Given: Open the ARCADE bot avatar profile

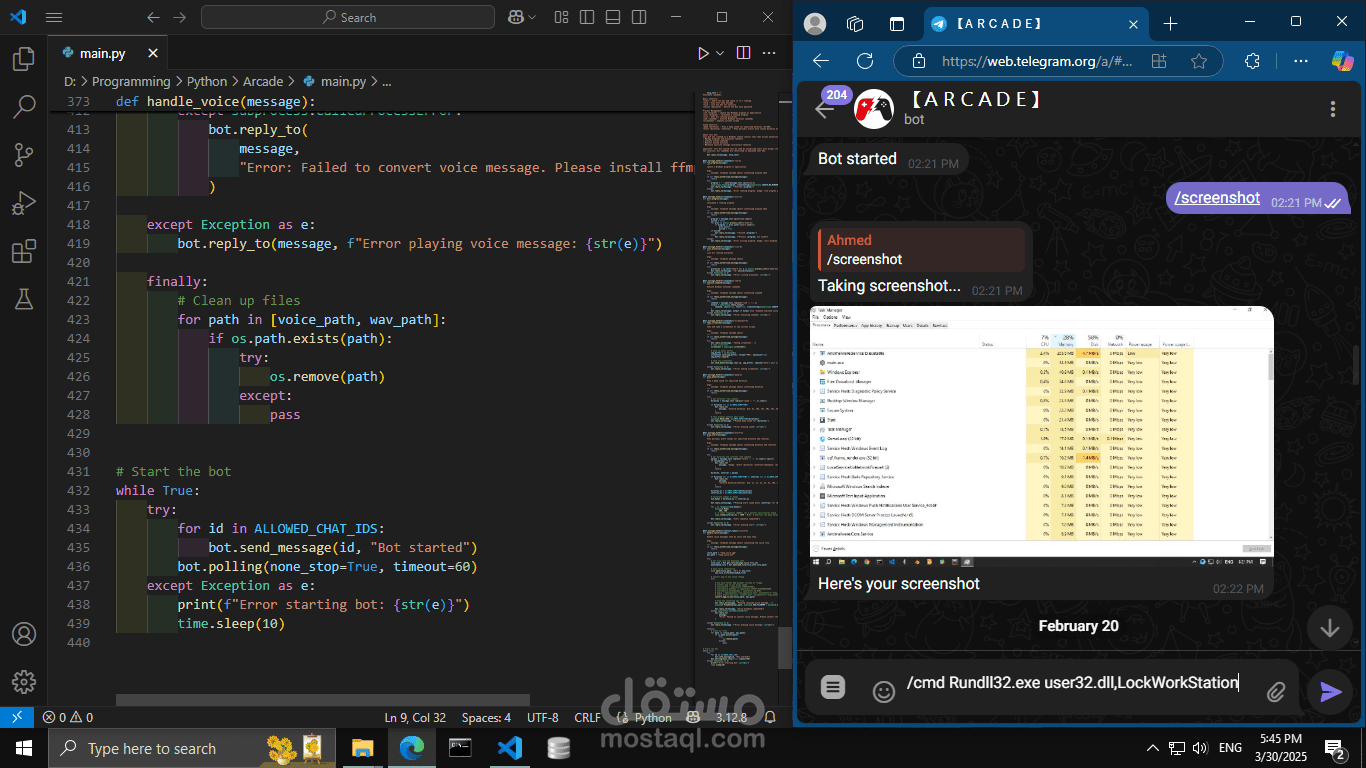Looking at the screenshot, I should (x=873, y=109).
